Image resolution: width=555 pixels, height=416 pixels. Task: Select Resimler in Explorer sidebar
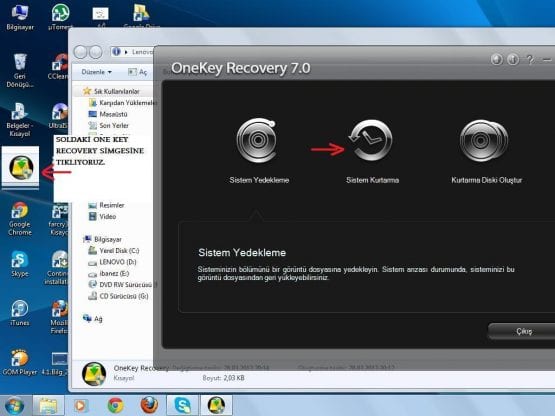tap(107, 205)
